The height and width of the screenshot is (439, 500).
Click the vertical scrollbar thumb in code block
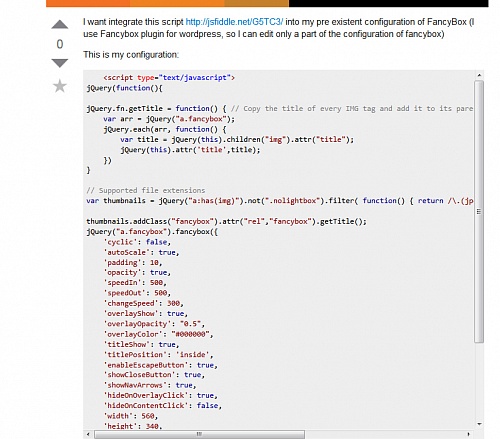(x=479, y=211)
